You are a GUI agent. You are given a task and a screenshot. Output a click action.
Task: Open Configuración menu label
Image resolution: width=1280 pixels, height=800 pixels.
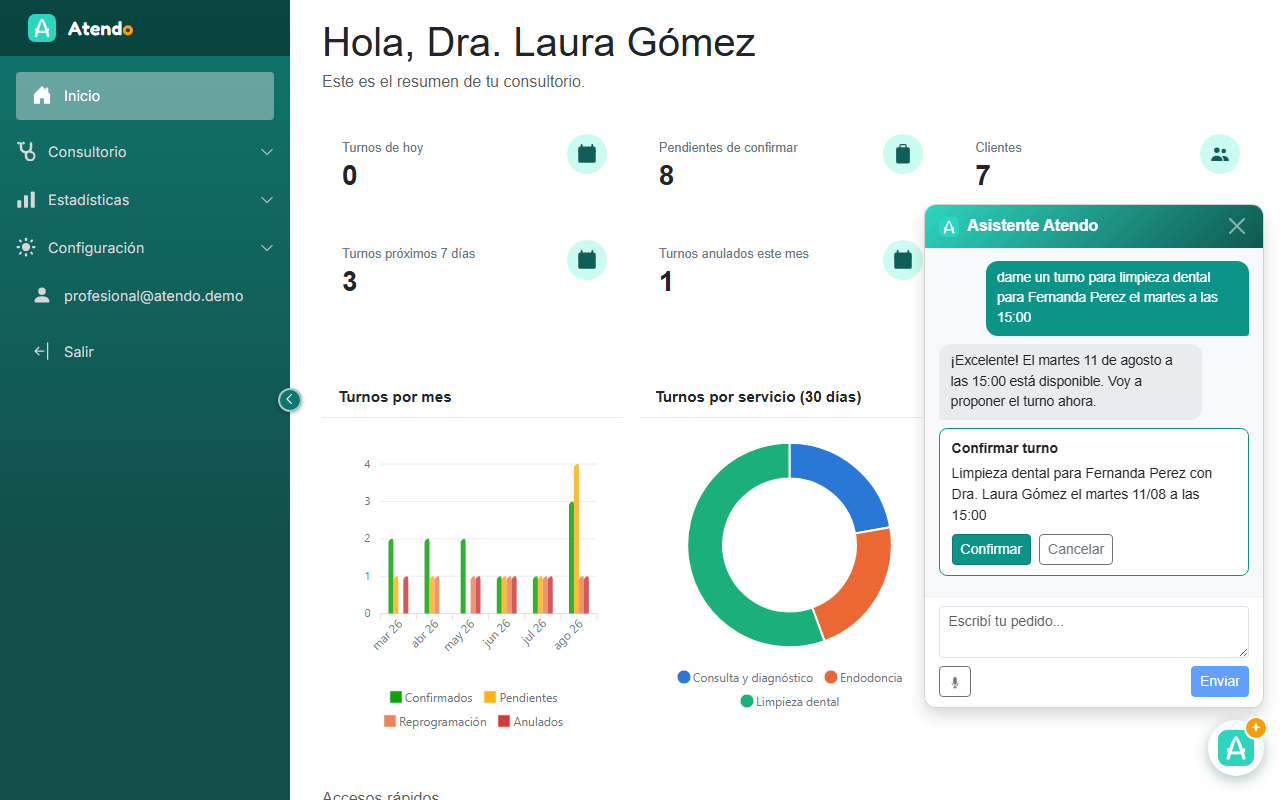[x=96, y=248]
